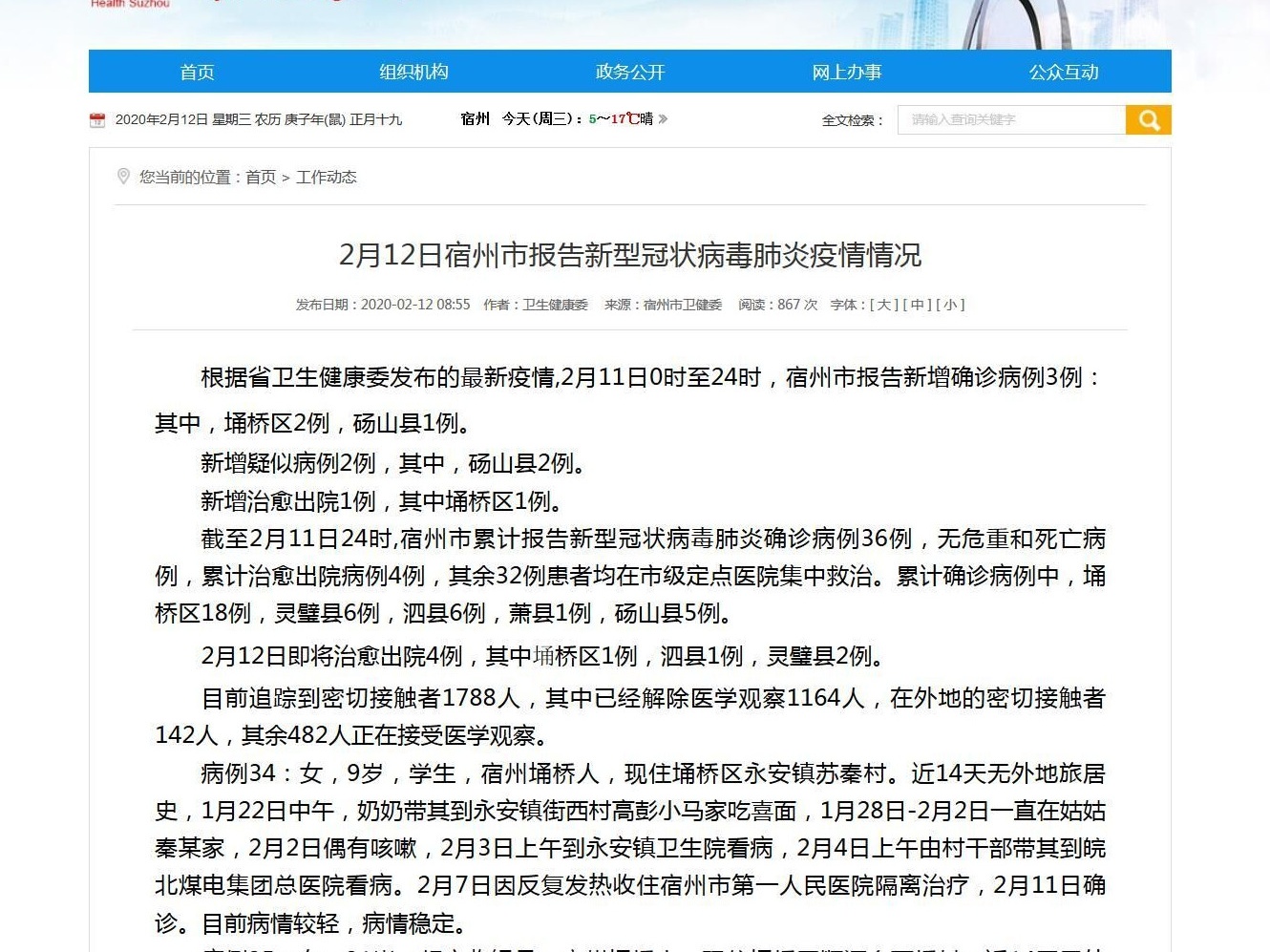Select the 政务公开 navigation tab
This screenshot has width=1270, height=952.
[630, 72]
